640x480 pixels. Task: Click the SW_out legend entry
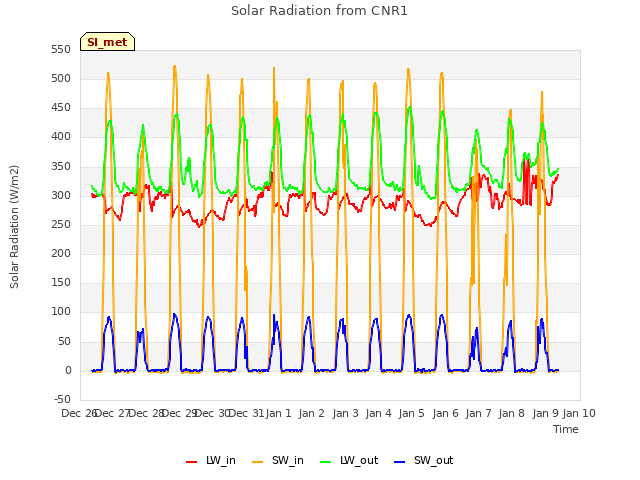pos(424,460)
